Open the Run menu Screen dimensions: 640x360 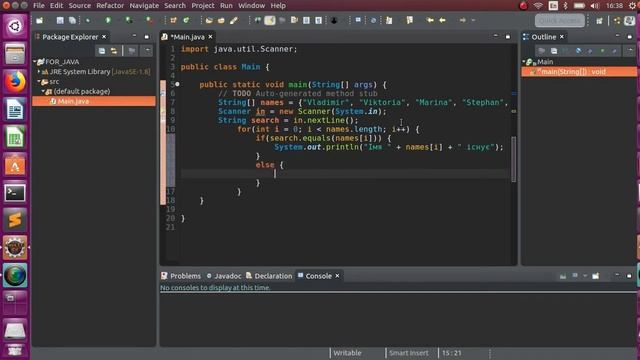tap(226, 6)
